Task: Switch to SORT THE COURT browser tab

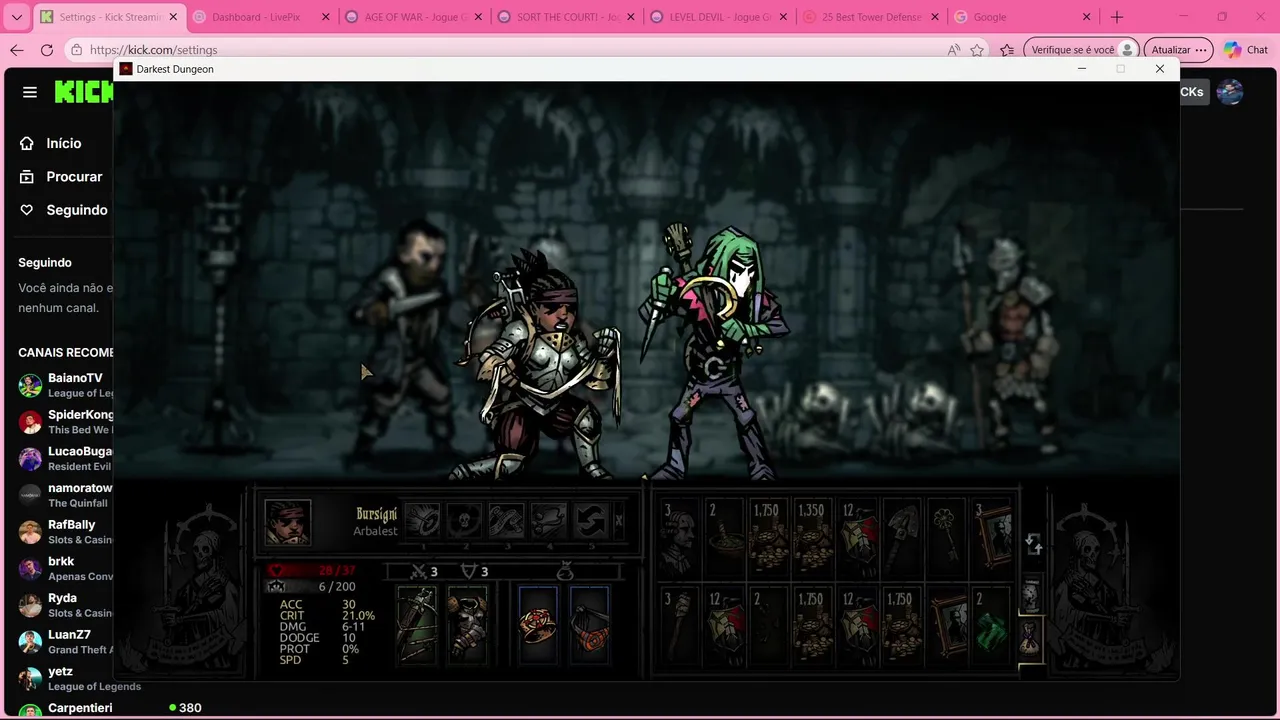Action: [x=566, y=17]
